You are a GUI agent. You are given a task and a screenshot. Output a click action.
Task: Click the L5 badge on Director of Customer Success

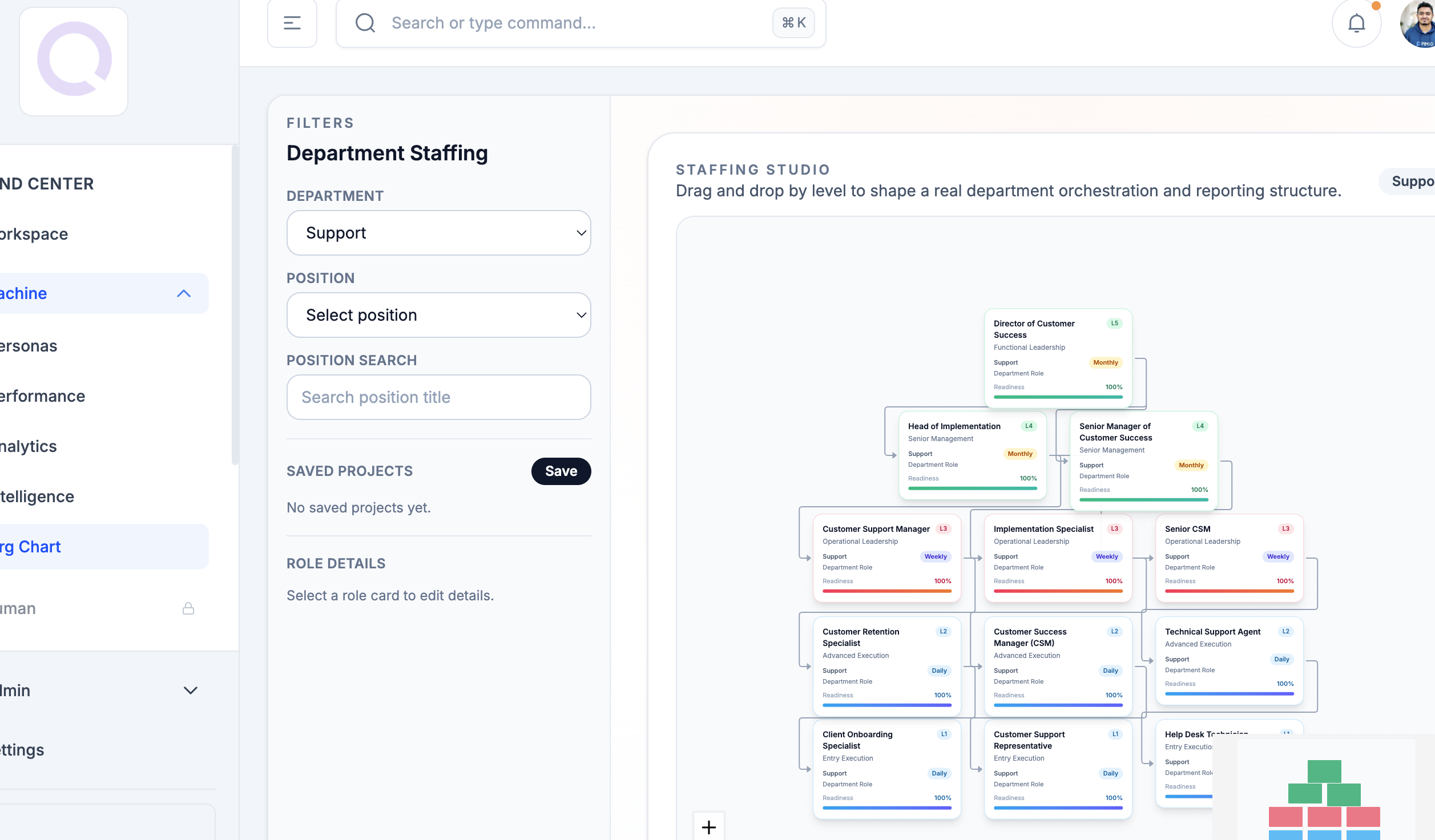[x=1114, y=323]
